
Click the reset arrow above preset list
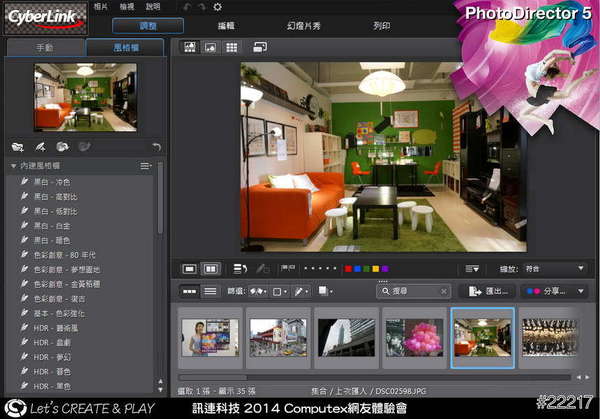pos(155,146)
